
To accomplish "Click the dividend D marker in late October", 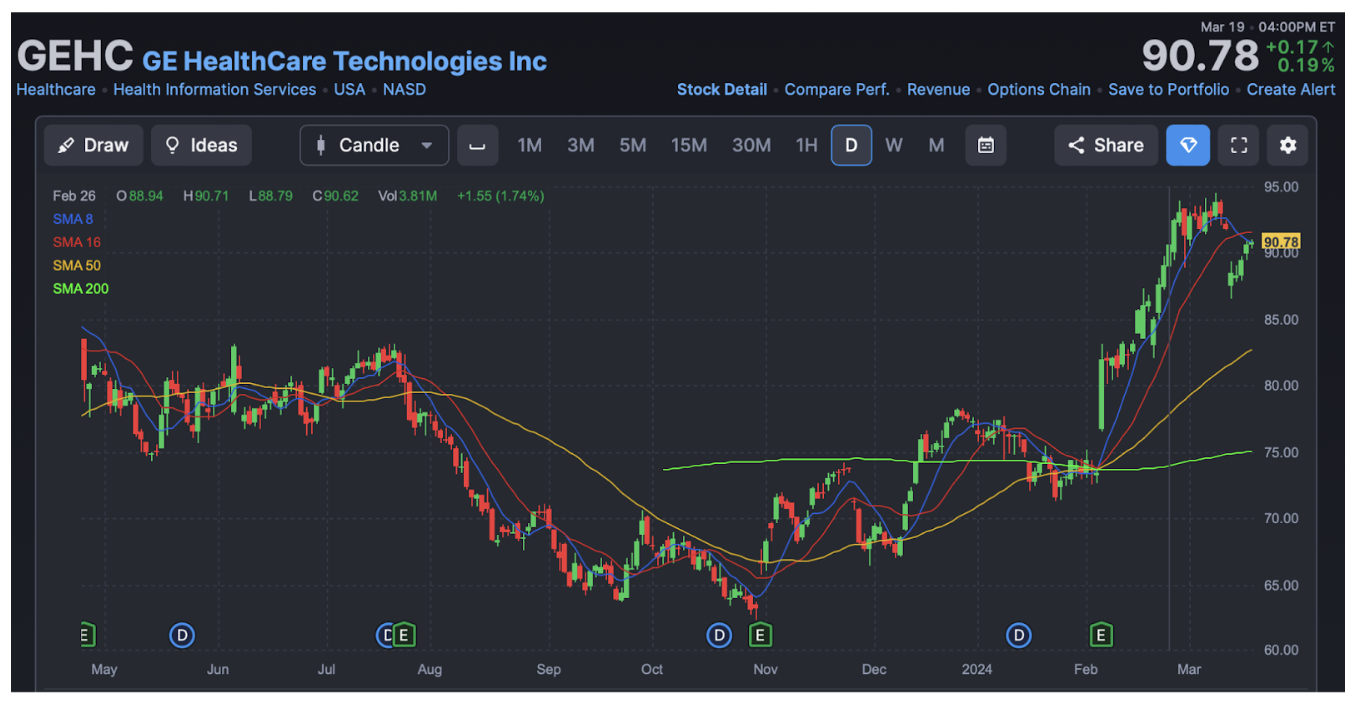I will tap(719, 634).
